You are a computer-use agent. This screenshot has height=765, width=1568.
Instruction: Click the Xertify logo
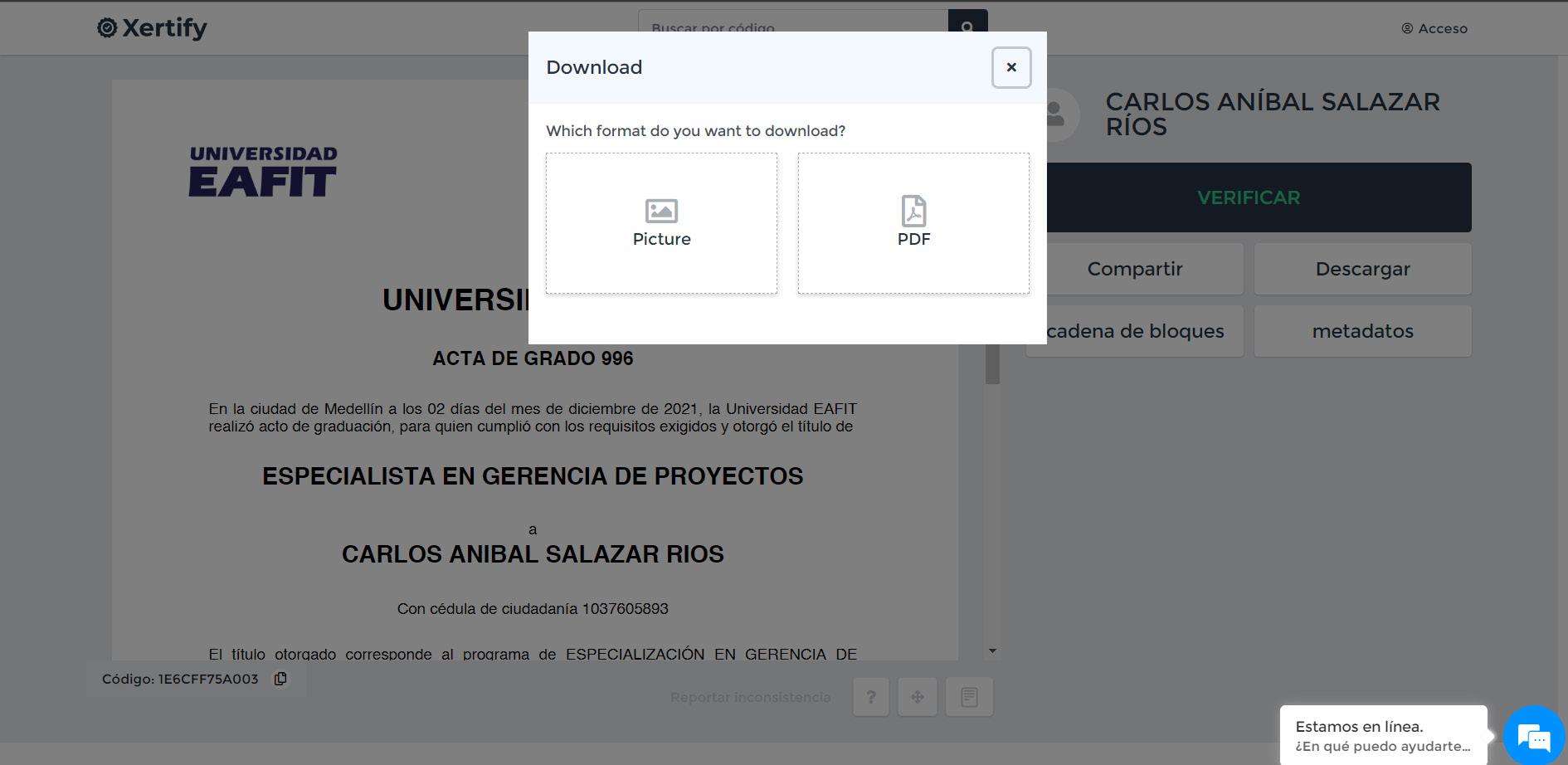click(x=152, y=28)
